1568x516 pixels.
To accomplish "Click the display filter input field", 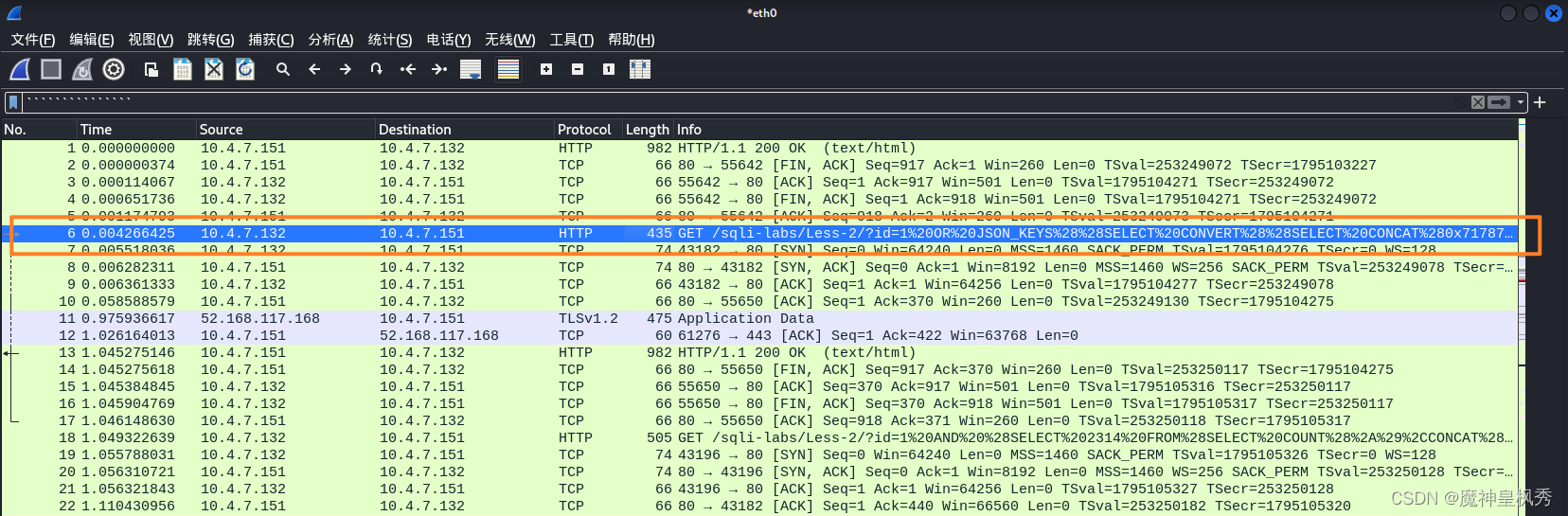I will pos(739,102).
